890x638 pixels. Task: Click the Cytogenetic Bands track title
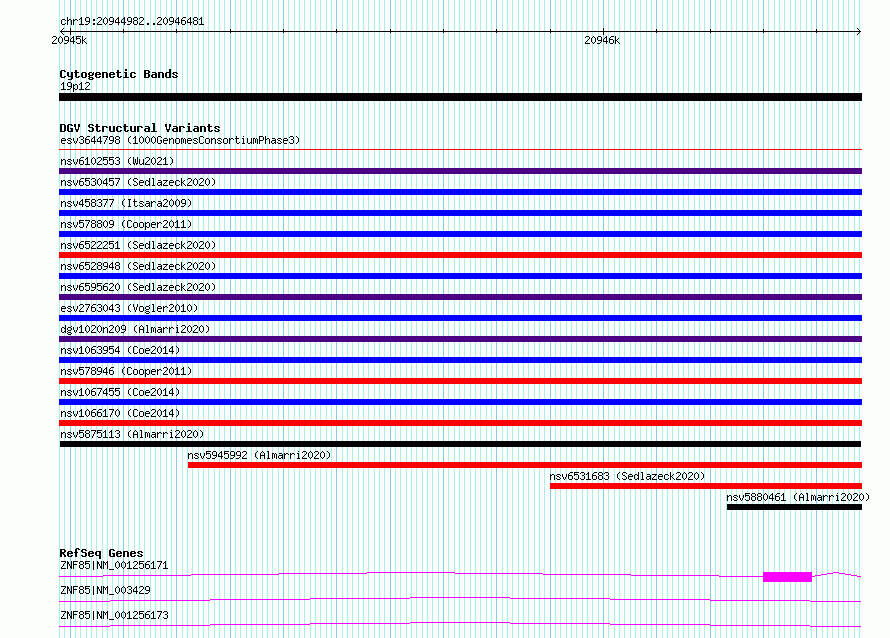click(119, 74)
